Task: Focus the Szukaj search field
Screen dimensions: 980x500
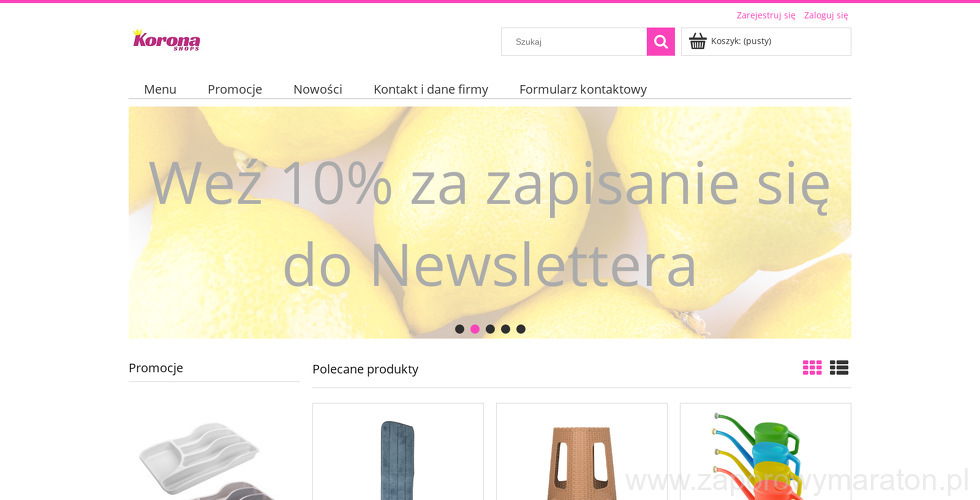Action: point(574,42)
